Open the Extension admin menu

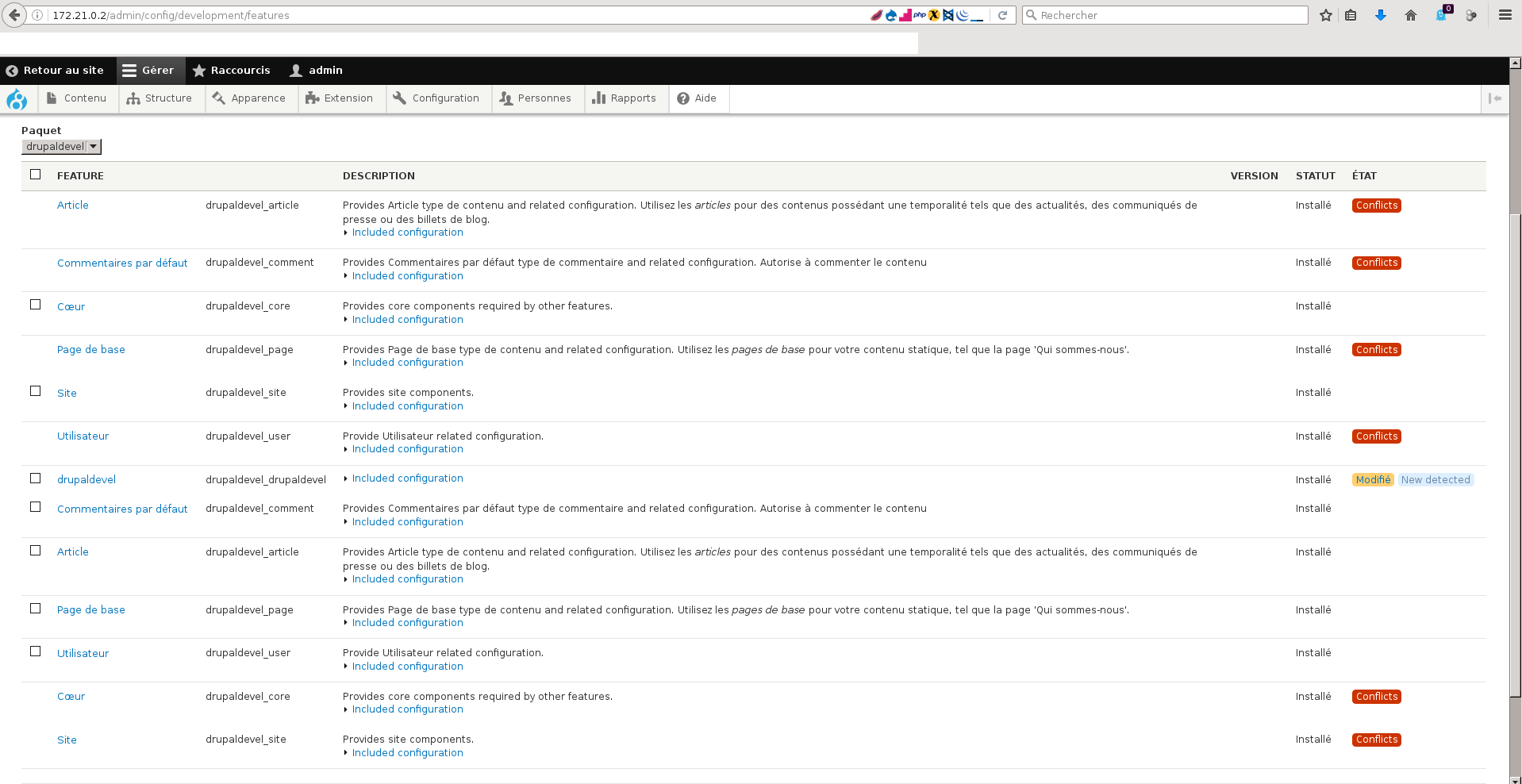pyautogui.click(x=340, y=98)
